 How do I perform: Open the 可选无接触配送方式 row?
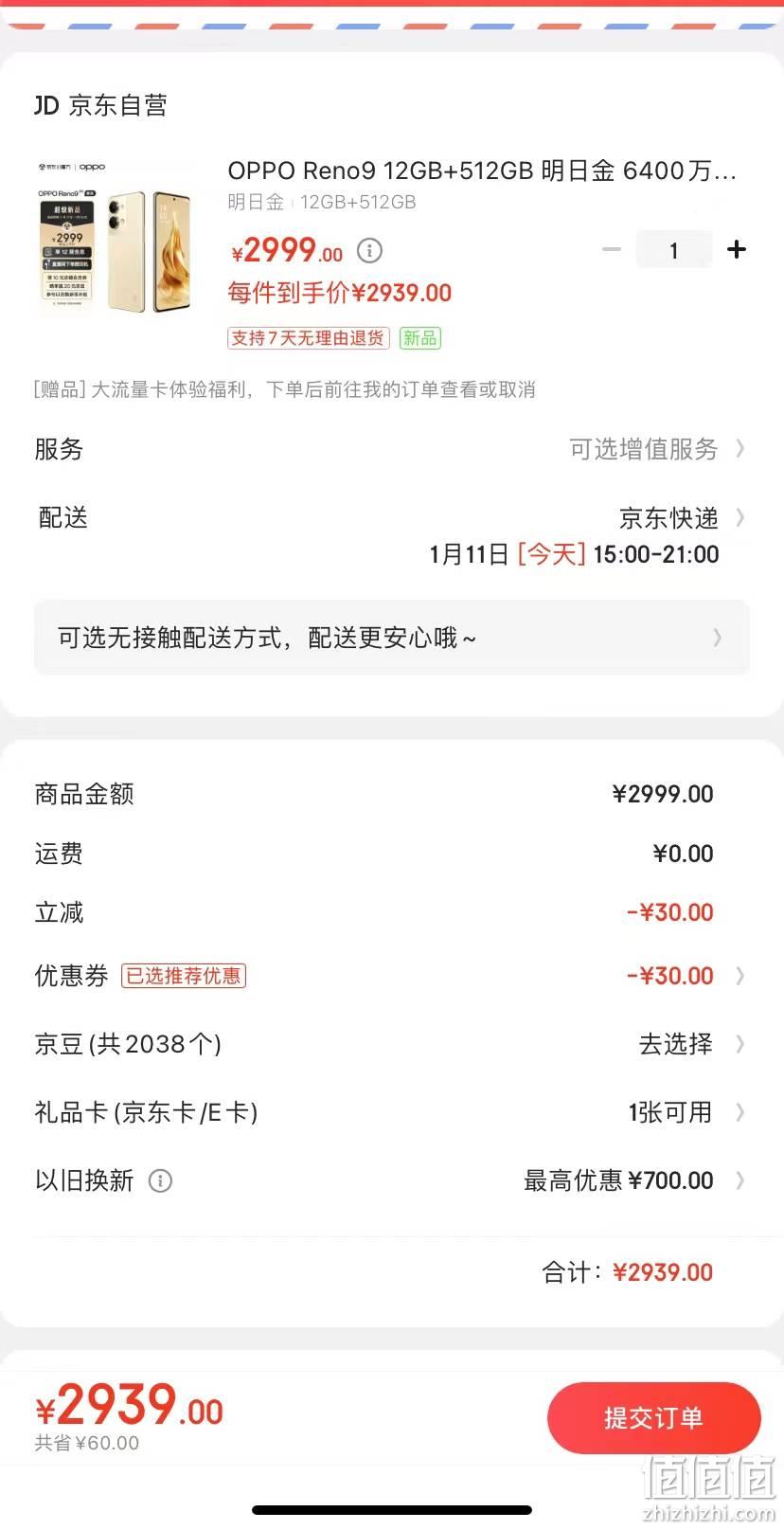tap(392, 638)
